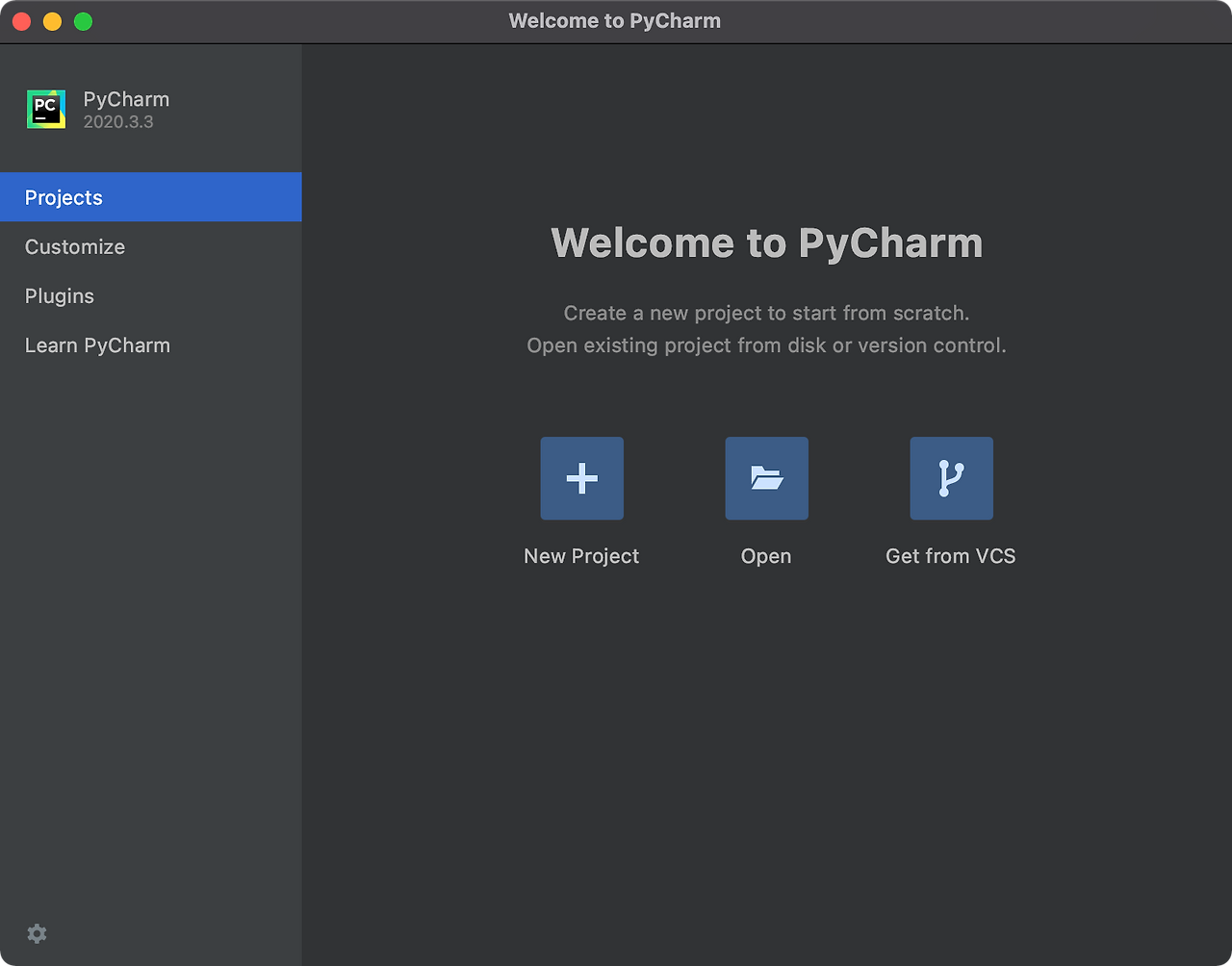Click the Welcome to PyCharm title bar
1232x966 pixels.
(615, 20)
